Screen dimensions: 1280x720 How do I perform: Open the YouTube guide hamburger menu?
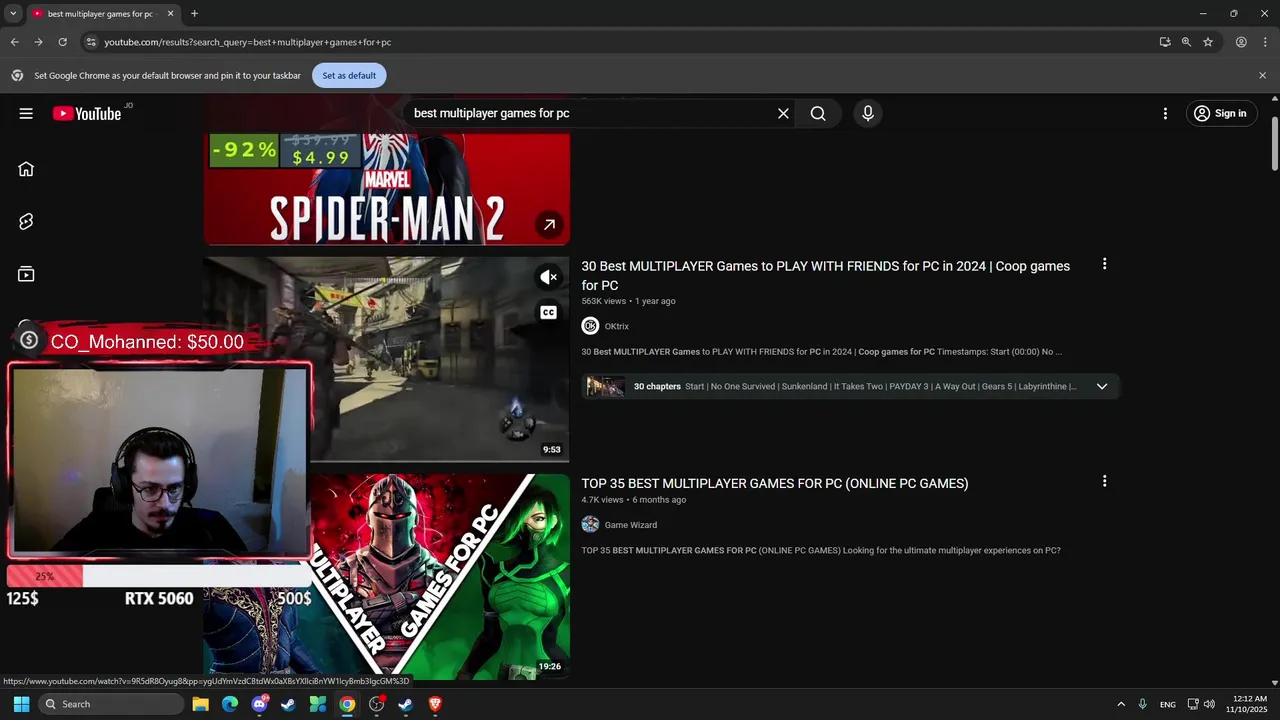(26, 113)
